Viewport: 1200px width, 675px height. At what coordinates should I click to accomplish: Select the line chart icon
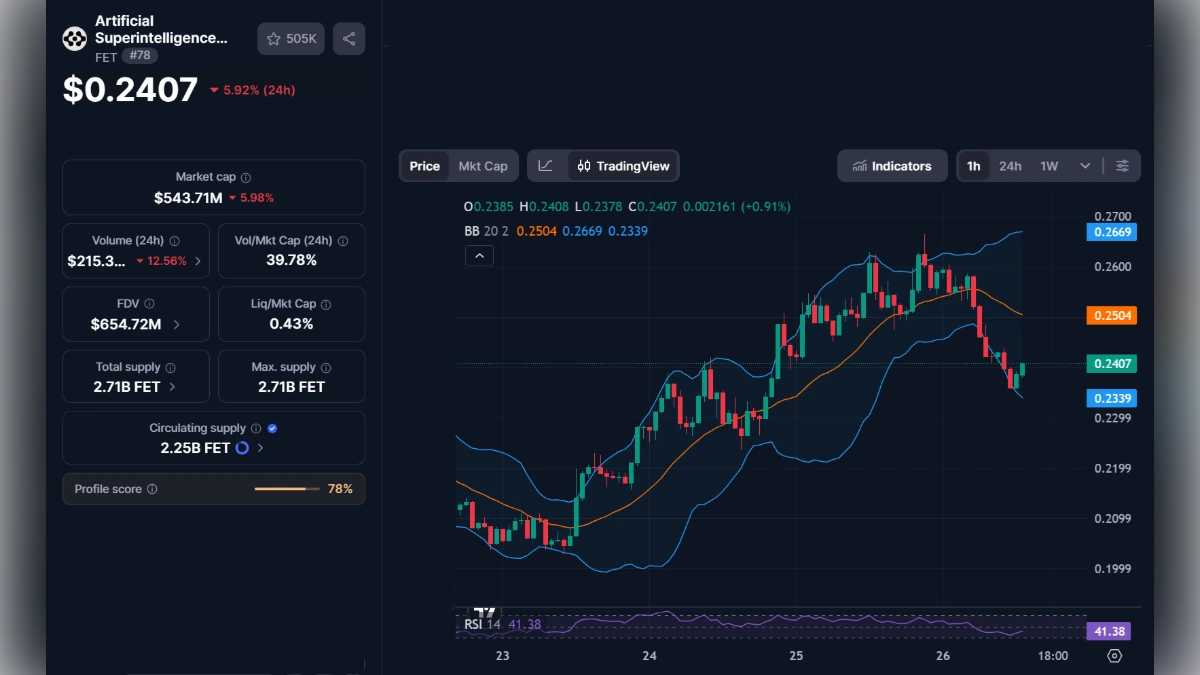point(546,165)
